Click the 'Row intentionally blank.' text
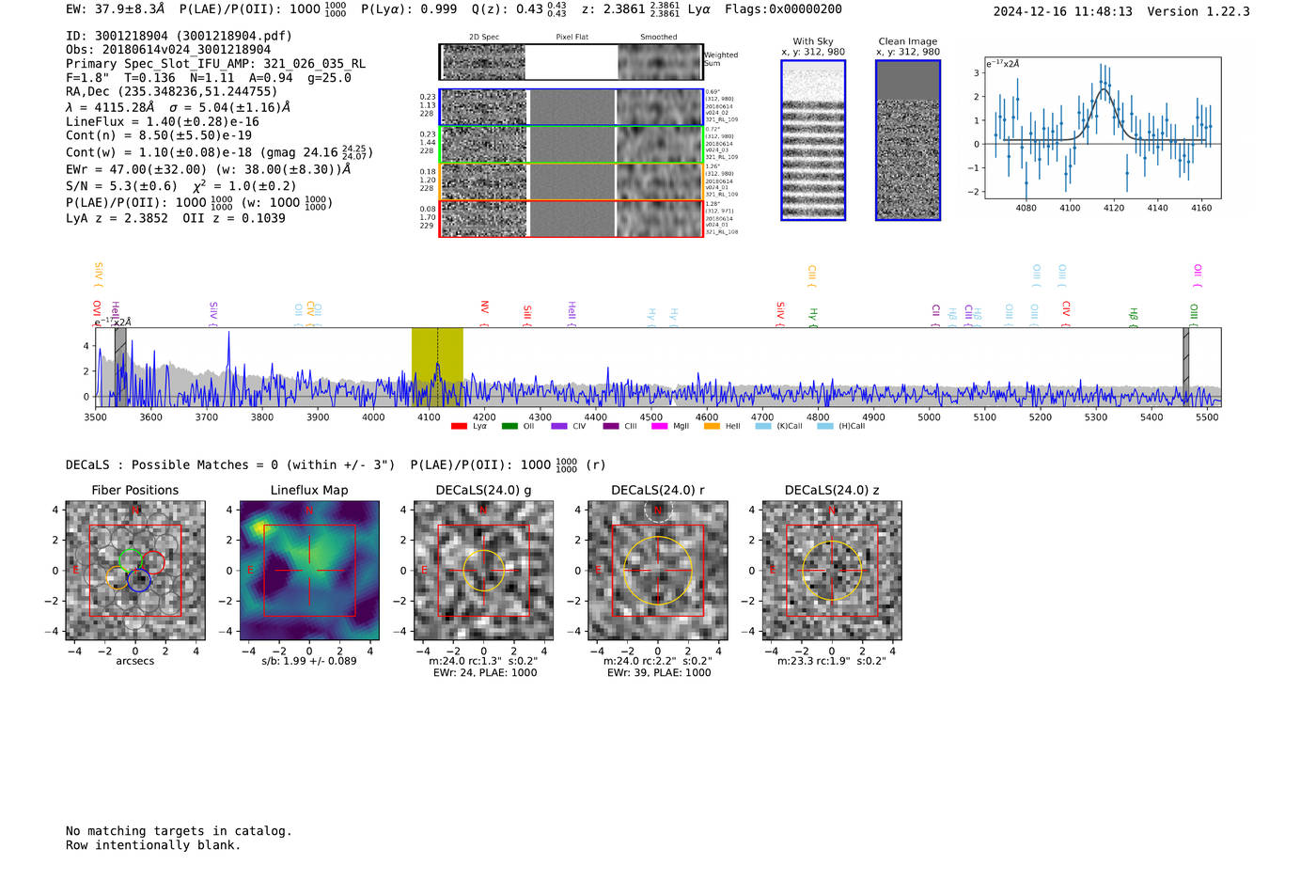The height and width of the screenshot is (896, 1316). 153,845
